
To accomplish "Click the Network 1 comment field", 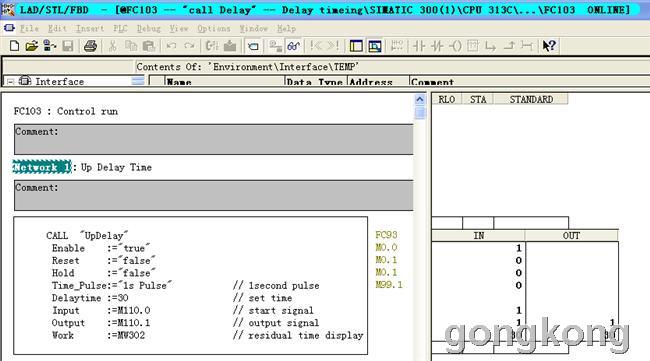I will click(x=213, y=195).
